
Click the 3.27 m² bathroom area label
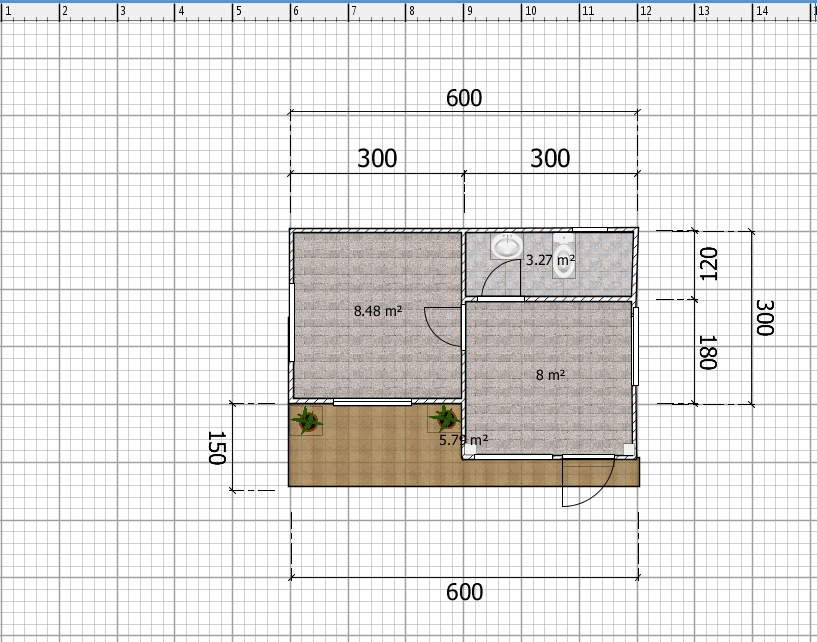550,260
